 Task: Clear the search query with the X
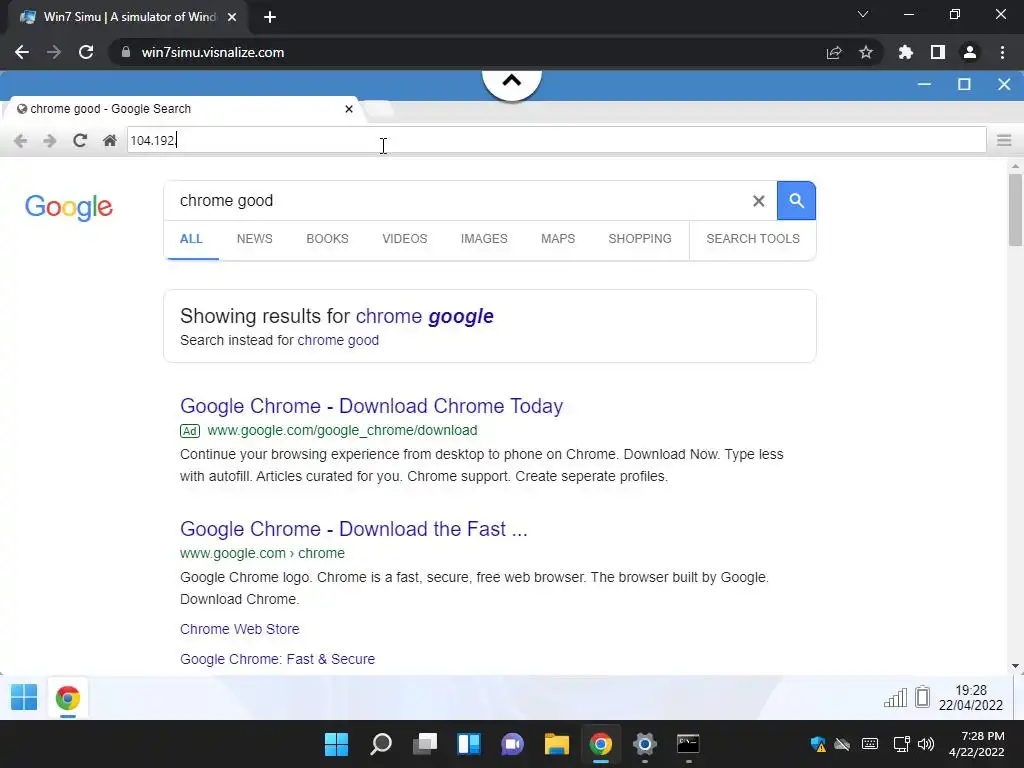click(758, 201)
